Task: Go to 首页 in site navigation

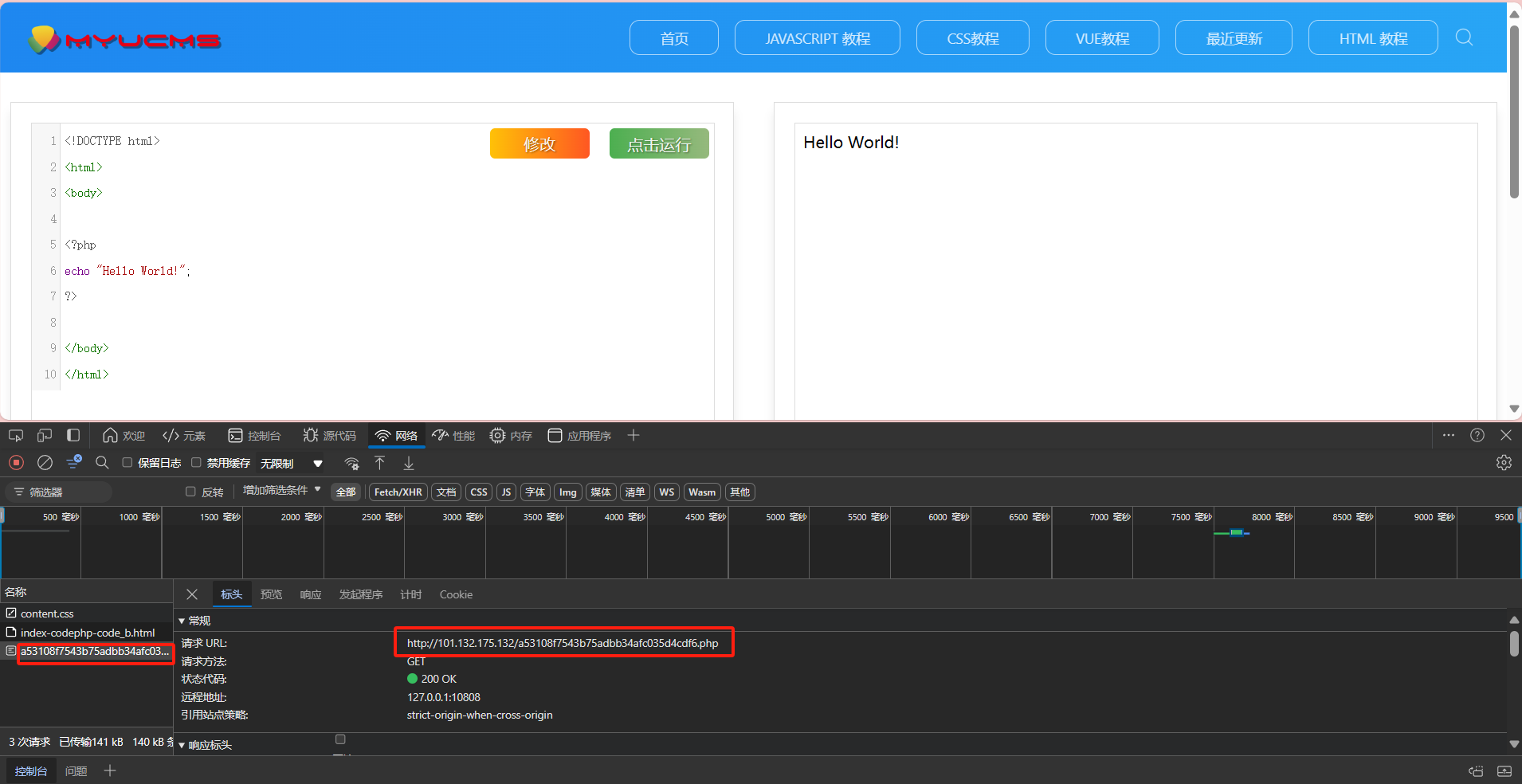Action: (674, 37)
